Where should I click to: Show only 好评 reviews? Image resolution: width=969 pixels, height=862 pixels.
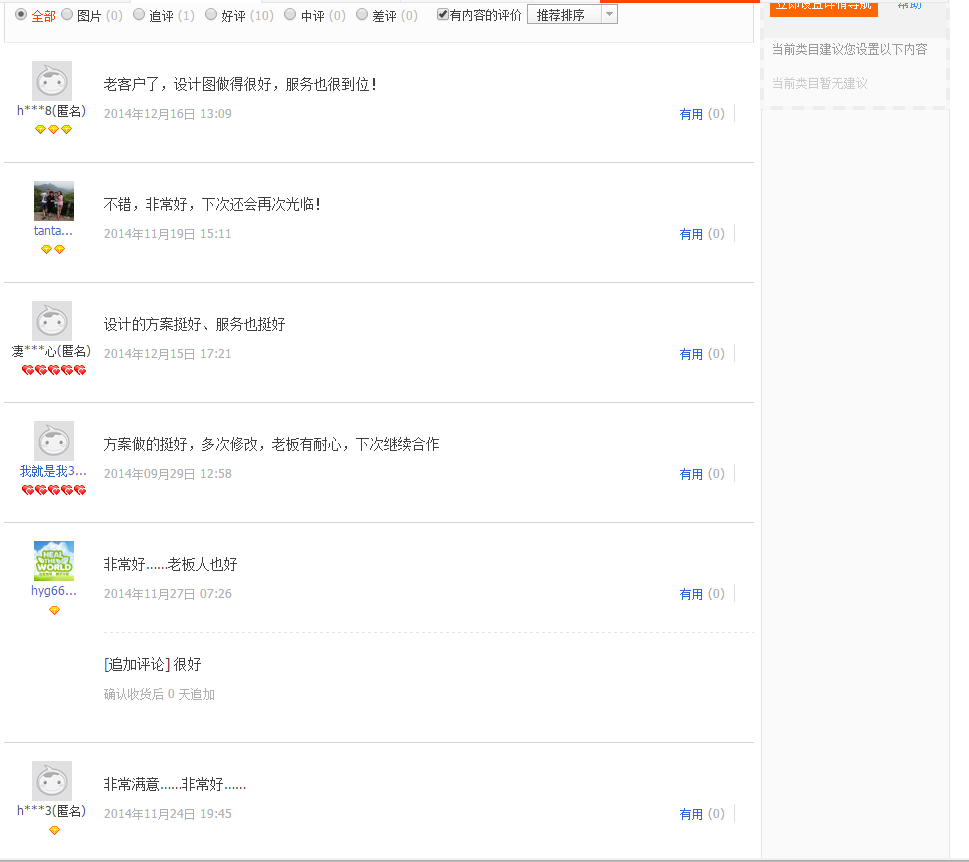(211, 15)
